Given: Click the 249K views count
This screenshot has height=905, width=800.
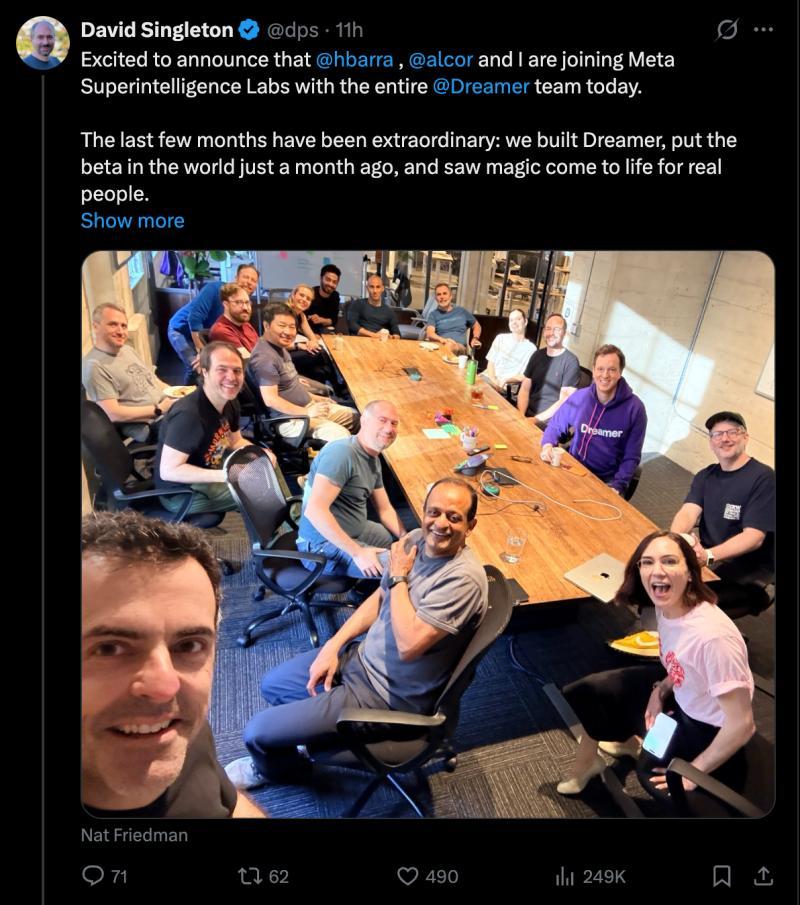Looking at the screenshot, I should [x=604, y=877].
